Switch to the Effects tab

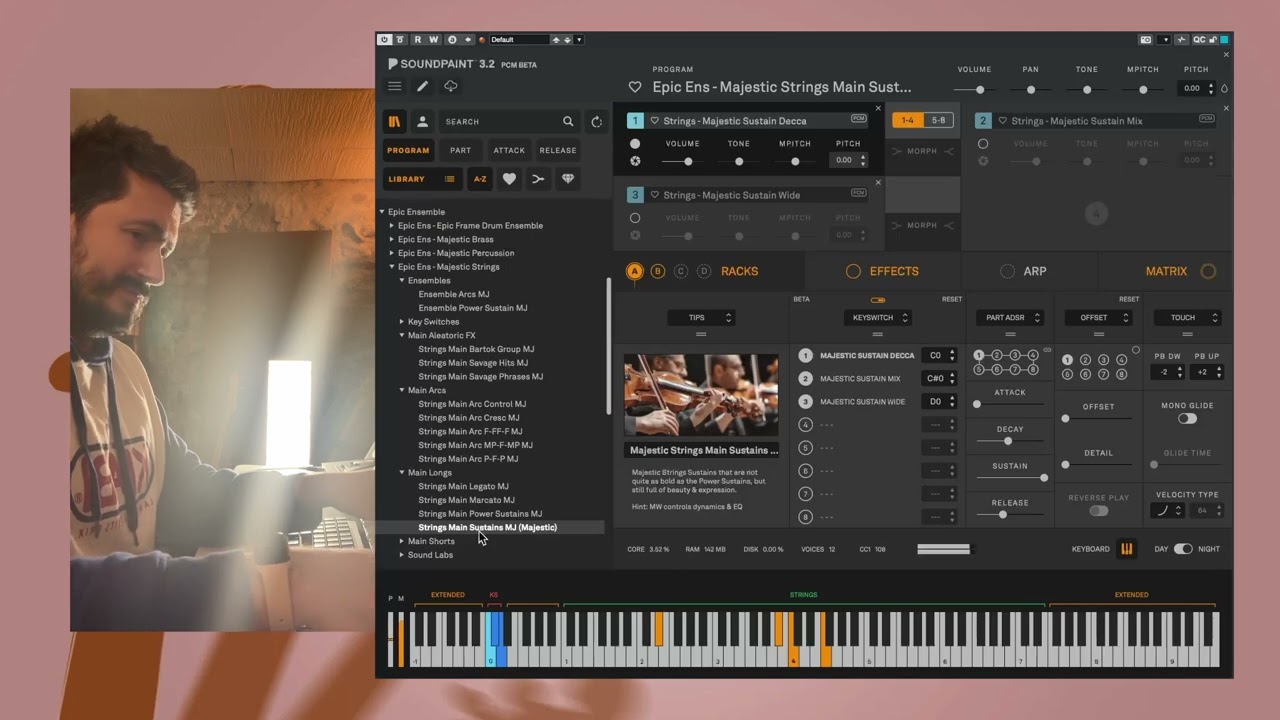tap(883, 271)
